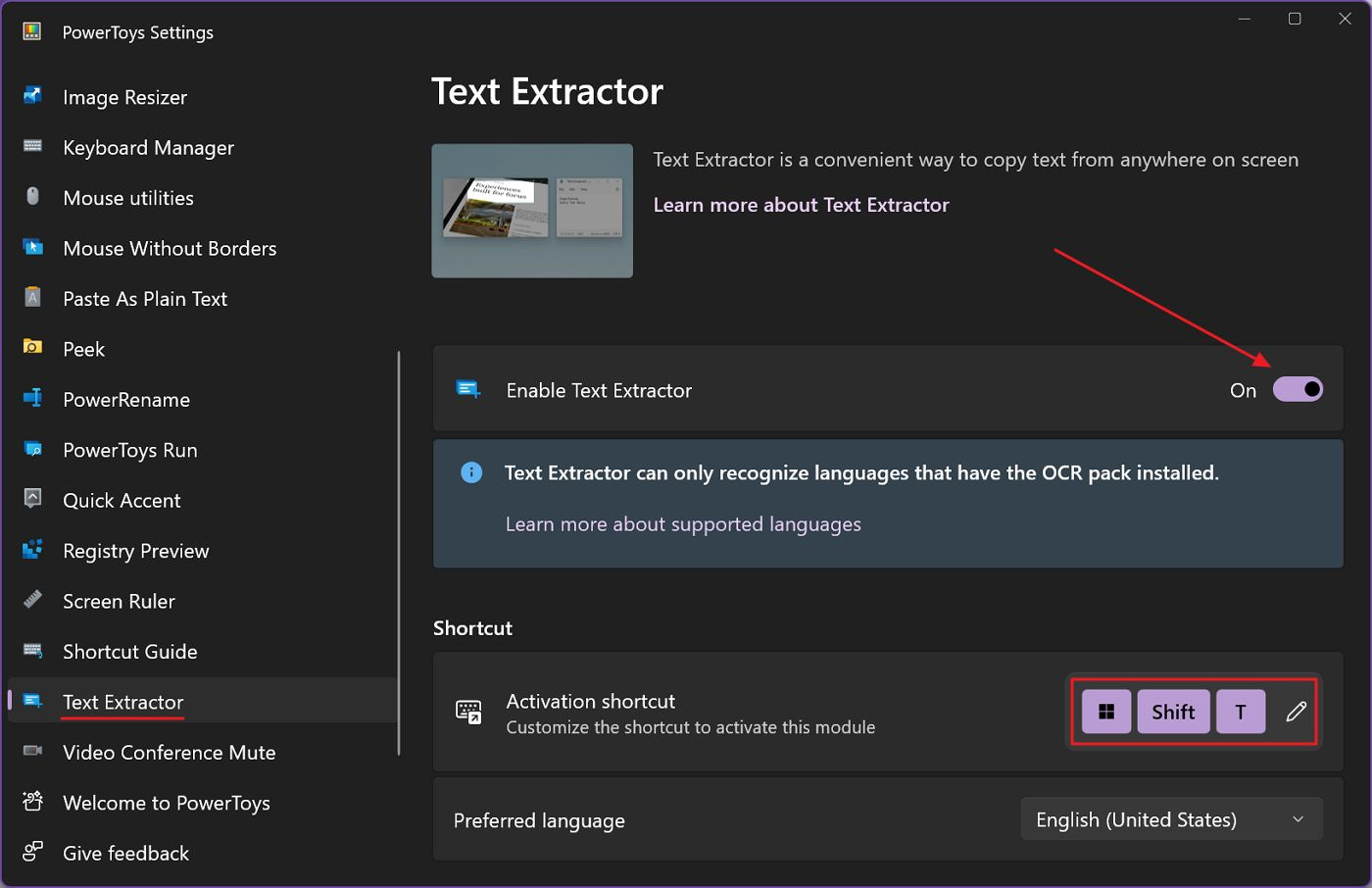This screenshot has height=888, width=1372.
Task: Select the Image Resizer sidebar icon
Action: click(x=32, y=96)
